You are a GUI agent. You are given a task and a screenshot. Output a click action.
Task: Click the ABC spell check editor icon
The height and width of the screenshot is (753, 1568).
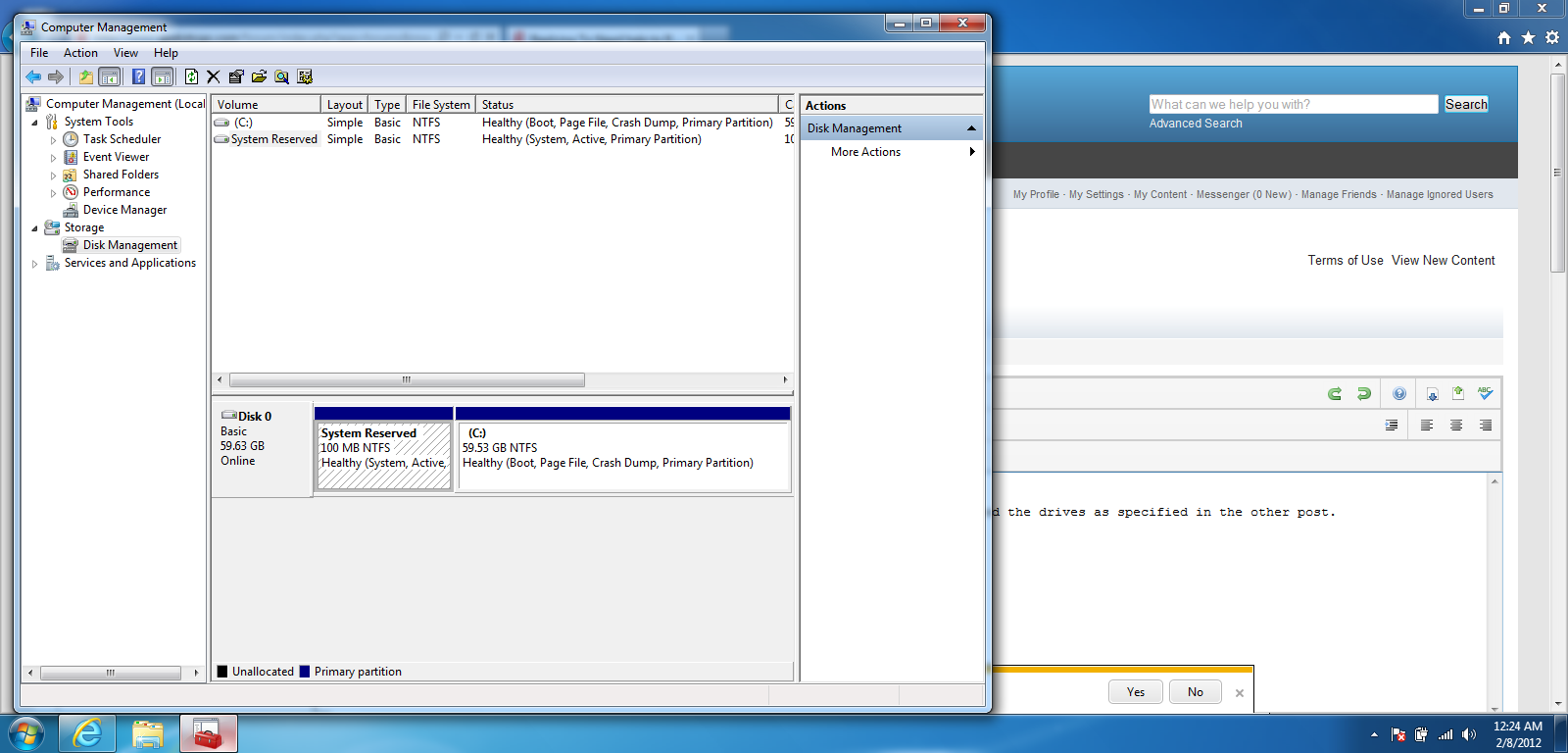point(1486,393)
